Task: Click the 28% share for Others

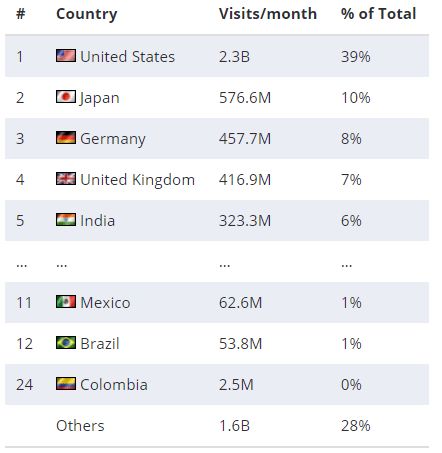Action: click(x=355, y=426)
